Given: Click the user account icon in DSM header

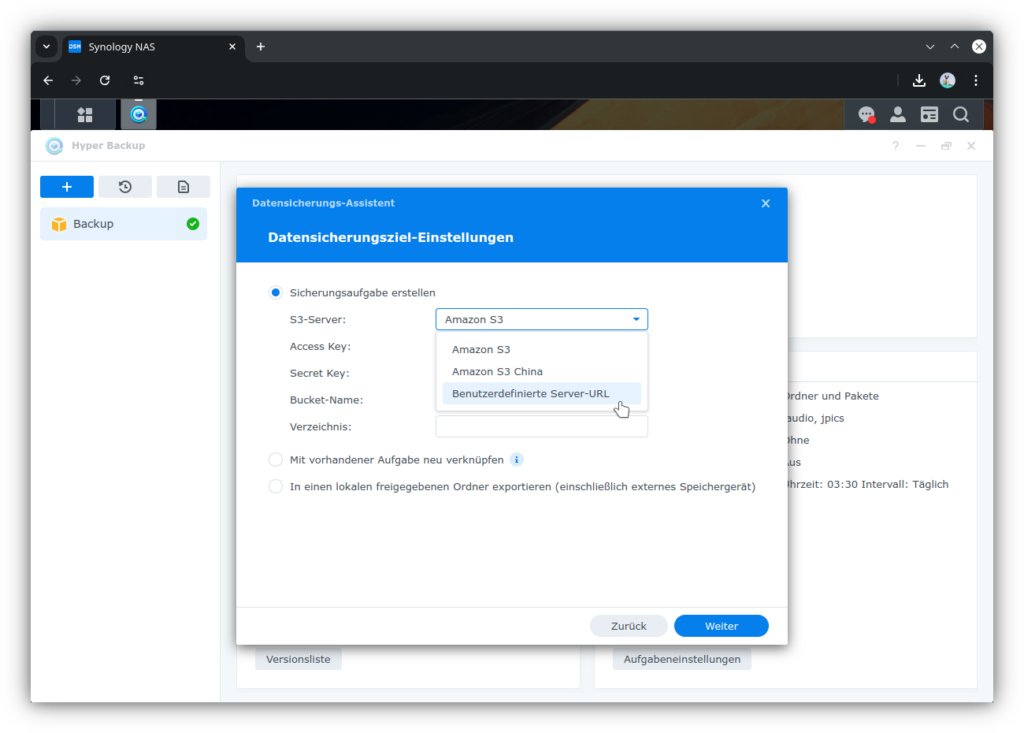Looking at the screenshot, I should [x=897, y=114].
